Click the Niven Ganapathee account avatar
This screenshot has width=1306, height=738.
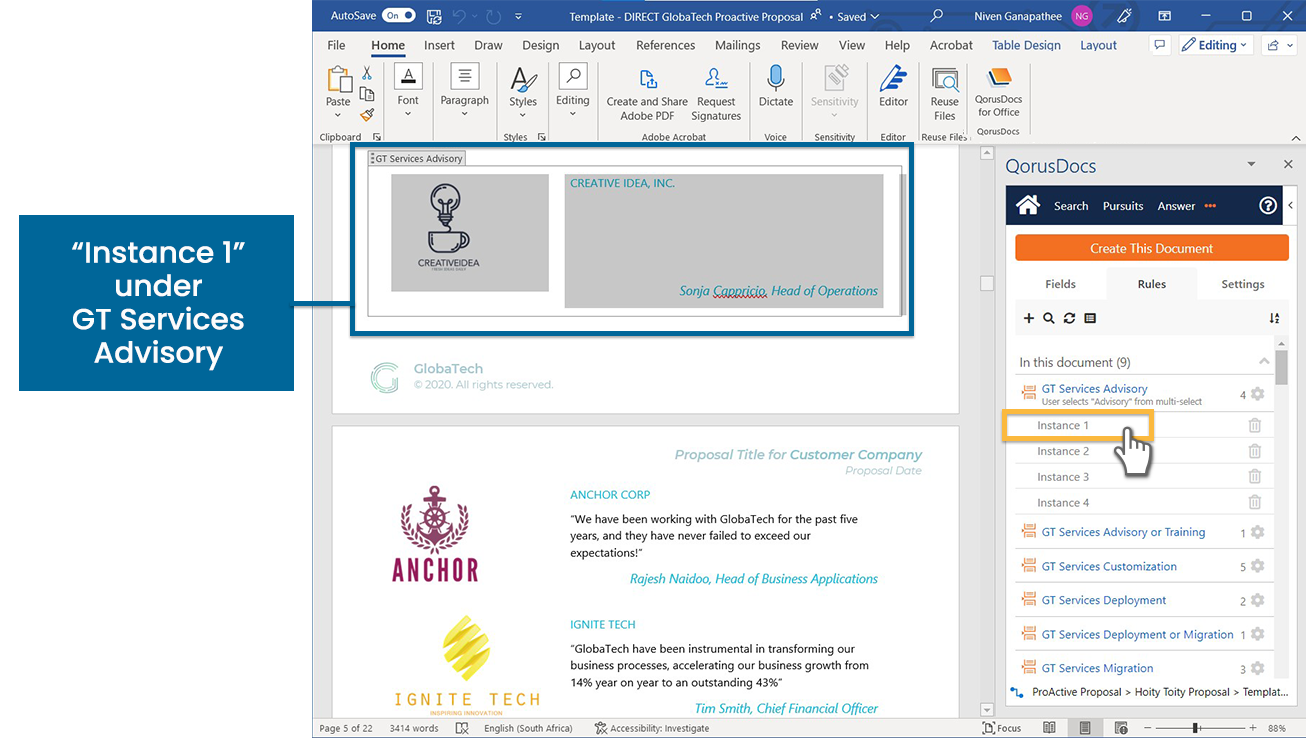(x=1081, y=16)
